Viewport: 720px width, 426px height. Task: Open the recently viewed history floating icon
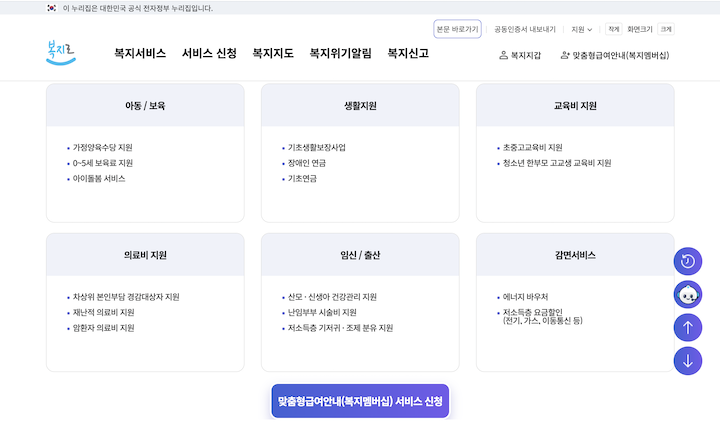[x=687, y=261]
